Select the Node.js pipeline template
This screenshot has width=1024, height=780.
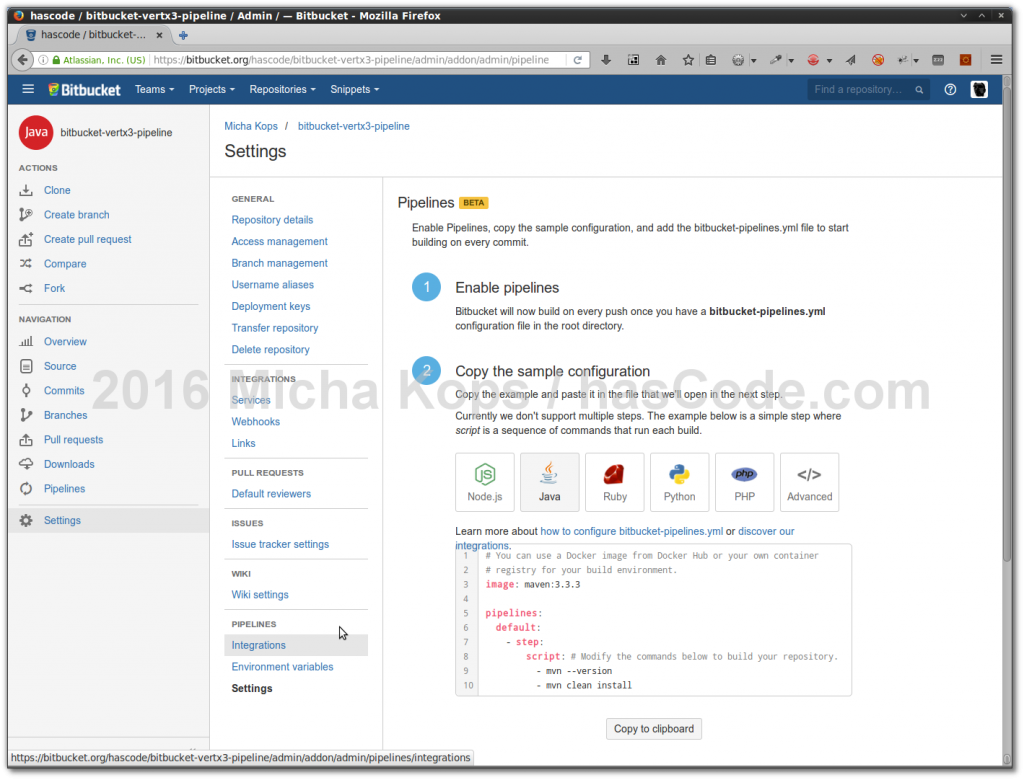484,482
